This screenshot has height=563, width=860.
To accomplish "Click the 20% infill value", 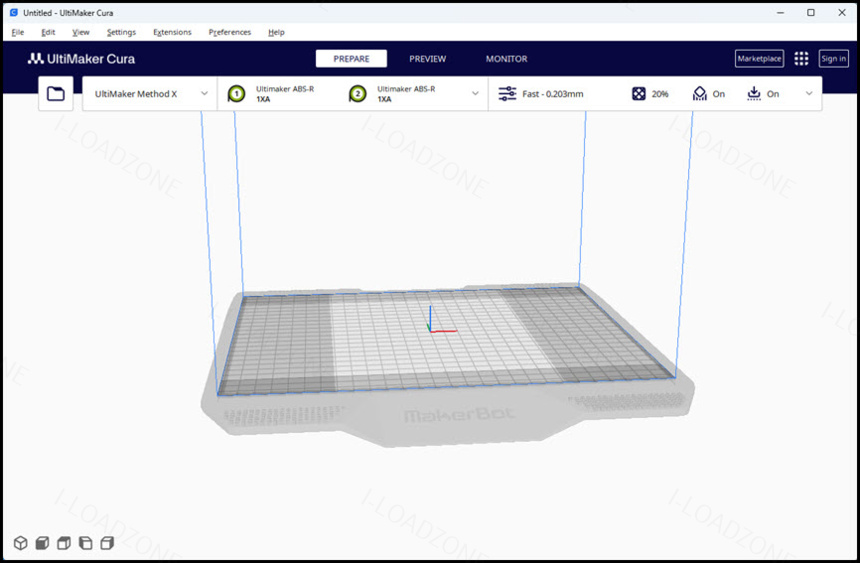I will pos(660,94).
